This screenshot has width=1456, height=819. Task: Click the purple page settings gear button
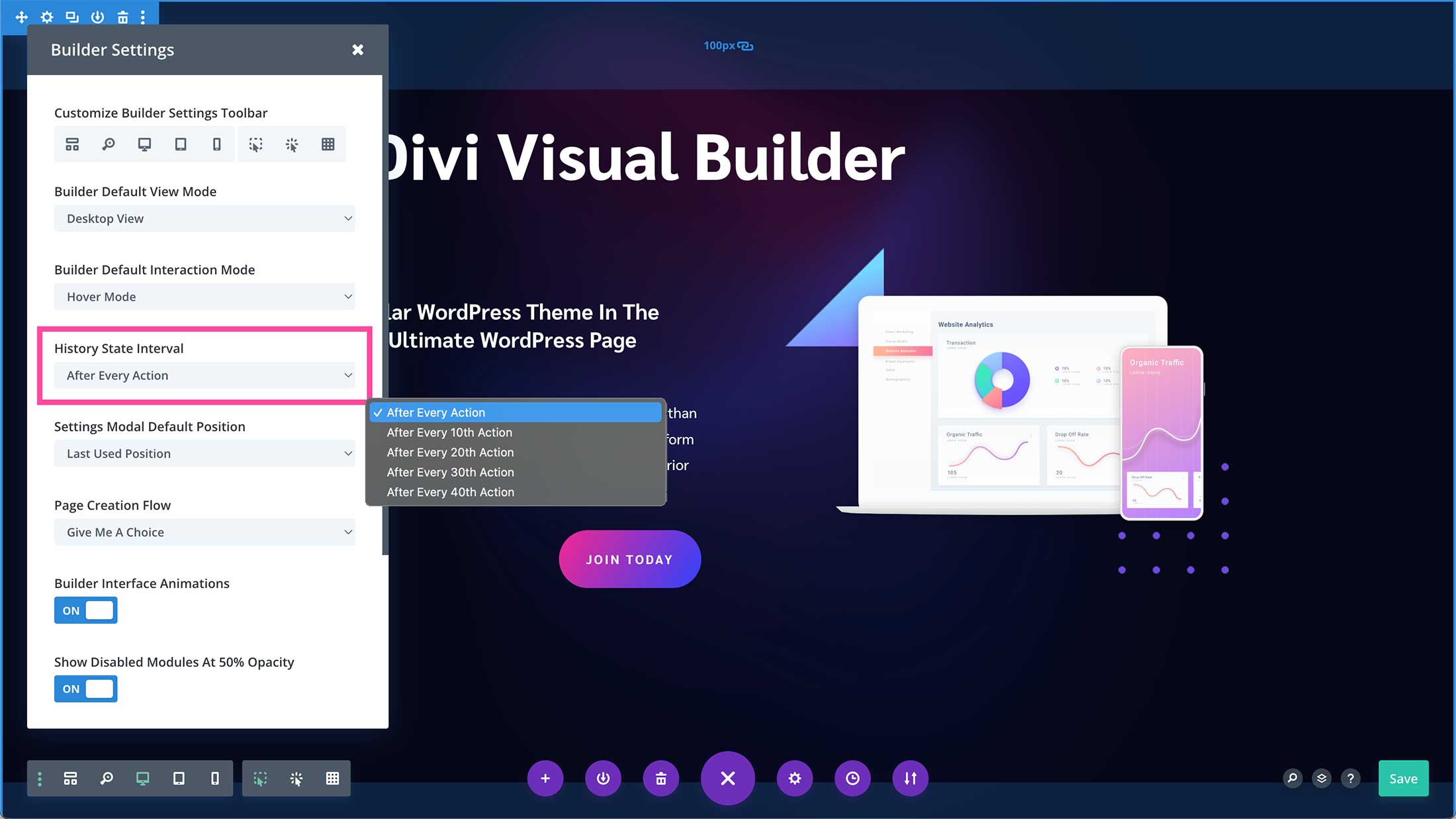pos(794,778)
